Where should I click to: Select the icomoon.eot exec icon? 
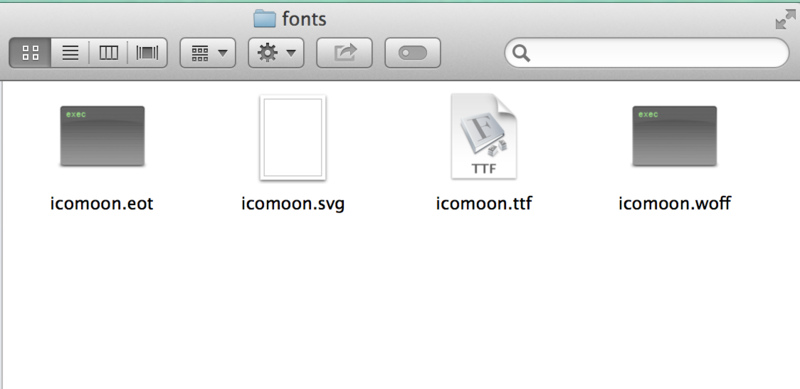pos(102,136)
